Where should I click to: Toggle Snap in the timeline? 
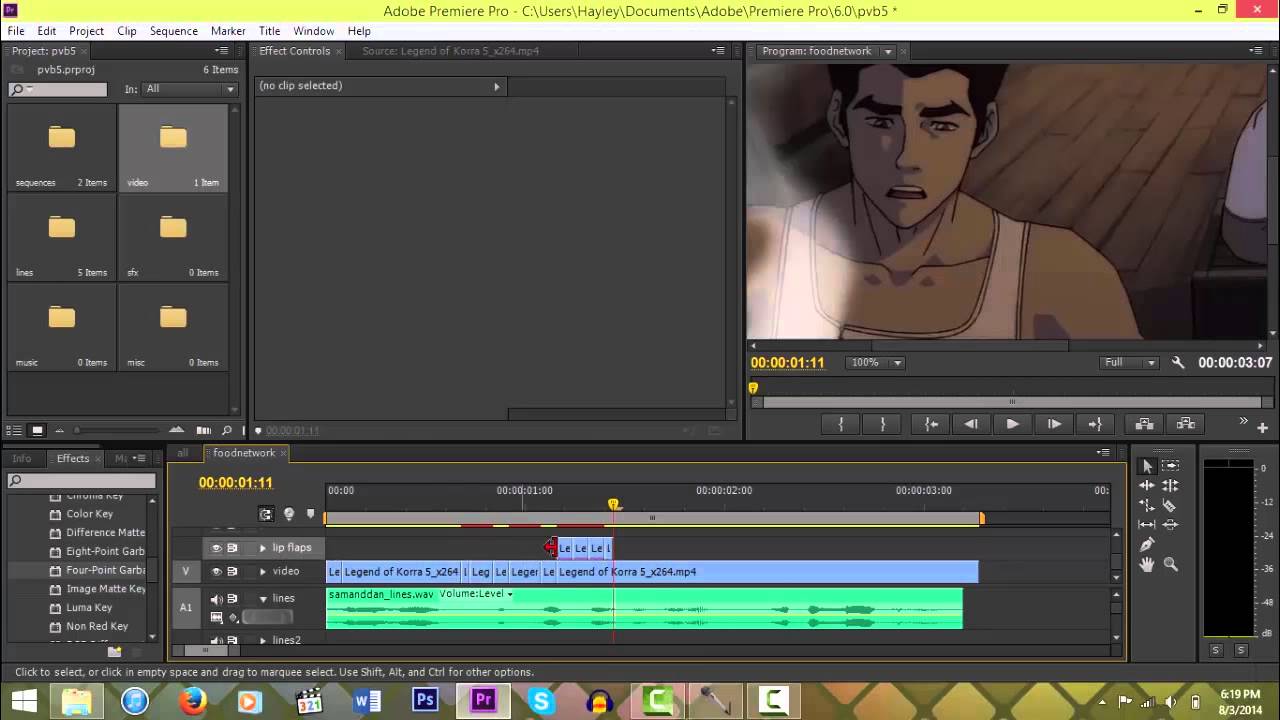point(265,514)
